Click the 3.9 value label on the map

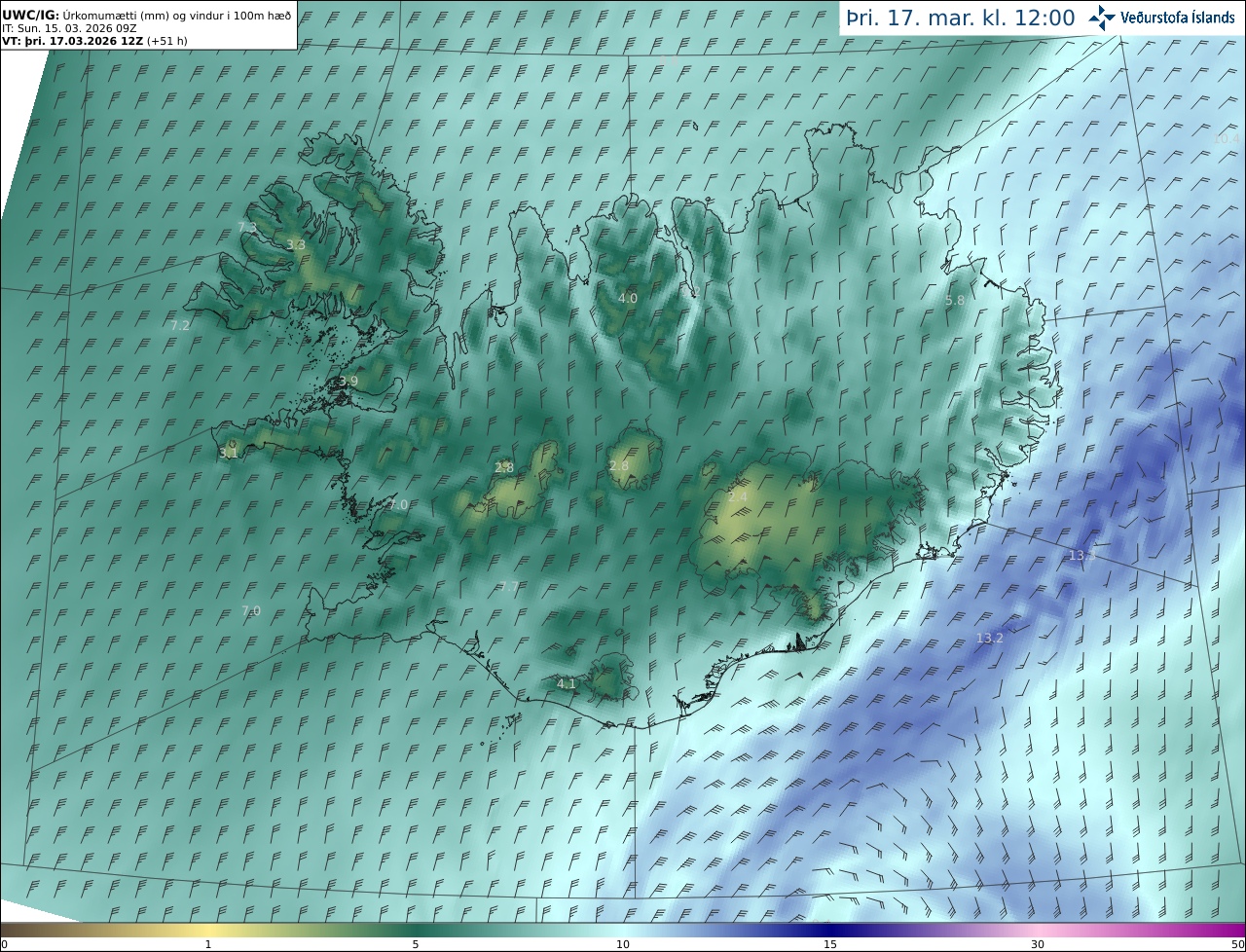pyautogui.click(x=348, y=382)
